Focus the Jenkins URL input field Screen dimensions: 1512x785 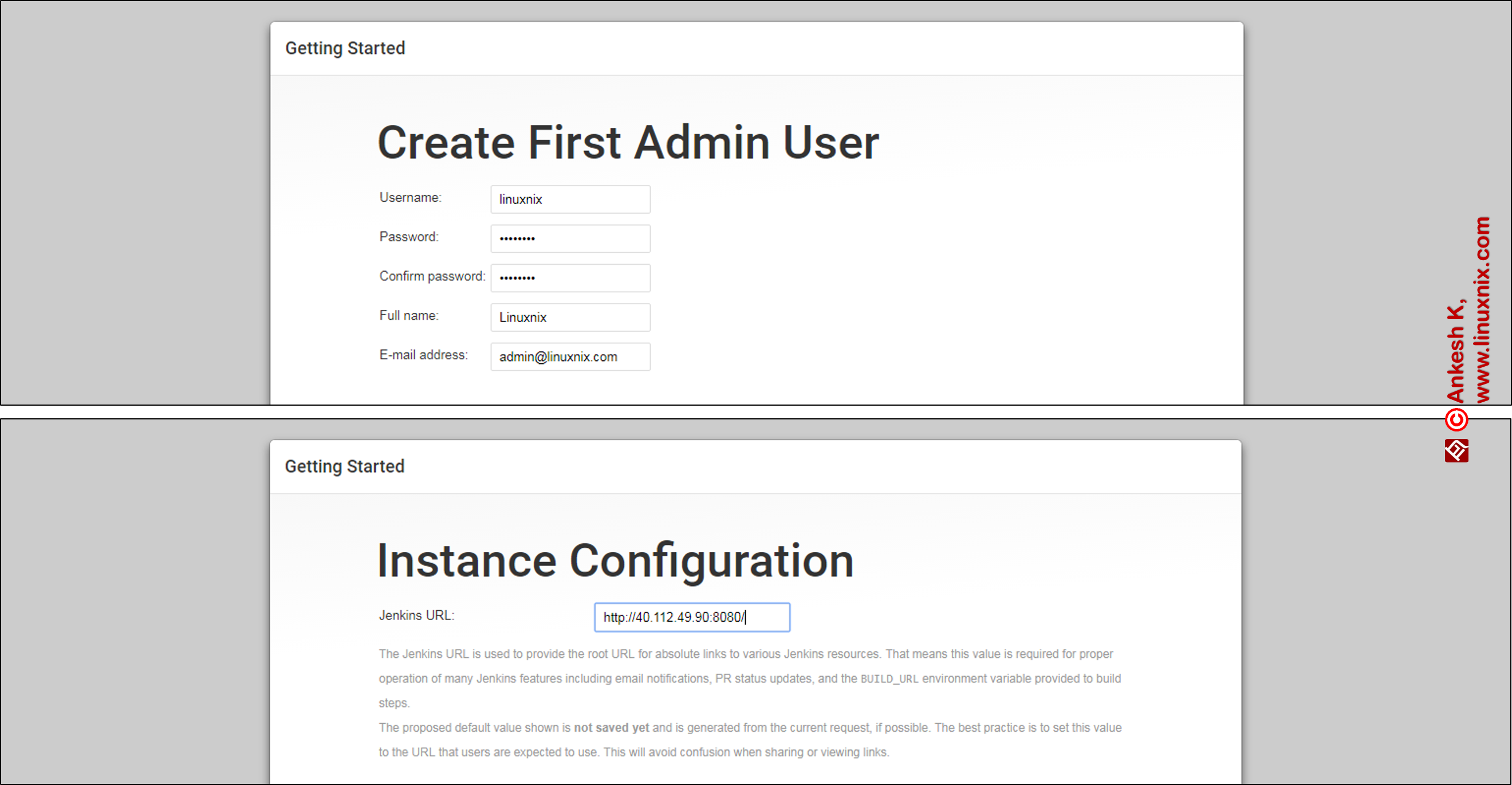tap(691, 617)
